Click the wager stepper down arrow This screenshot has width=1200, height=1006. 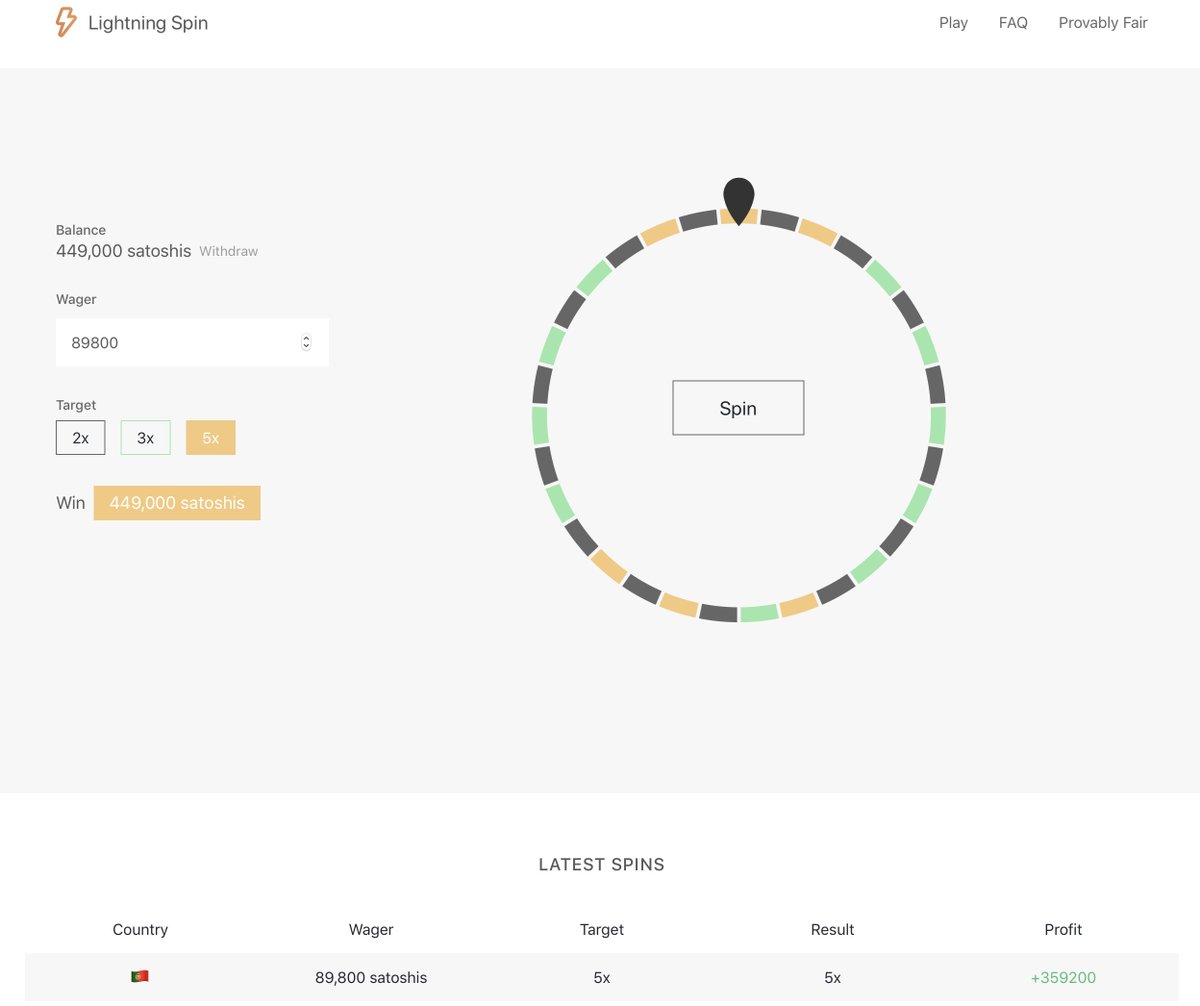[306, 346]
